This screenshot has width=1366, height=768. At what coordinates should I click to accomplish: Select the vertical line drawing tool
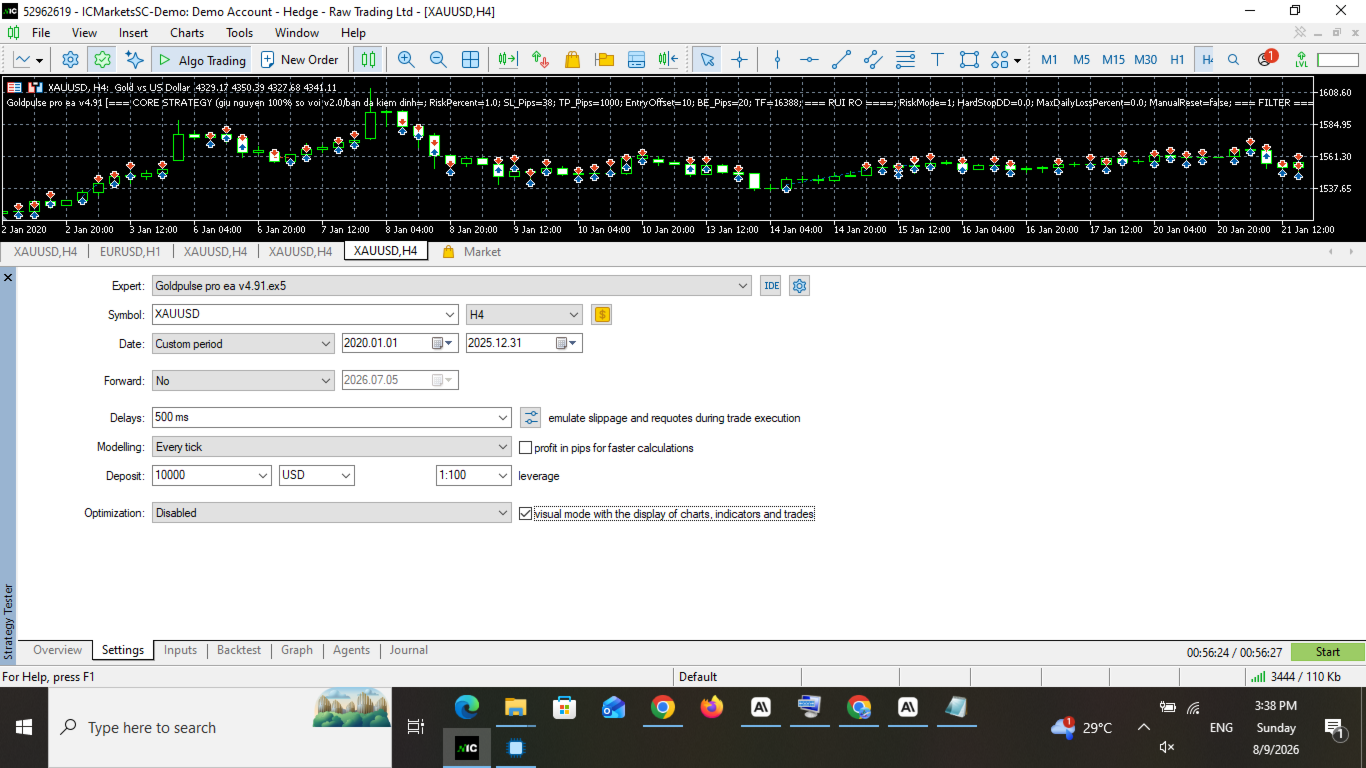coord(777,59)
